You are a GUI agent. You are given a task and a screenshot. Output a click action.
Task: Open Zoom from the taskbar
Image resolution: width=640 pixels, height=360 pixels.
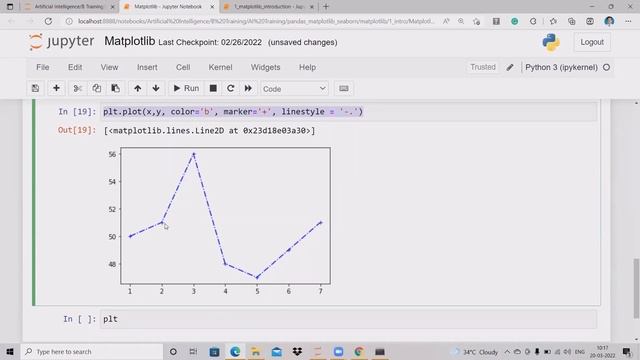click(x=338, y=351)
